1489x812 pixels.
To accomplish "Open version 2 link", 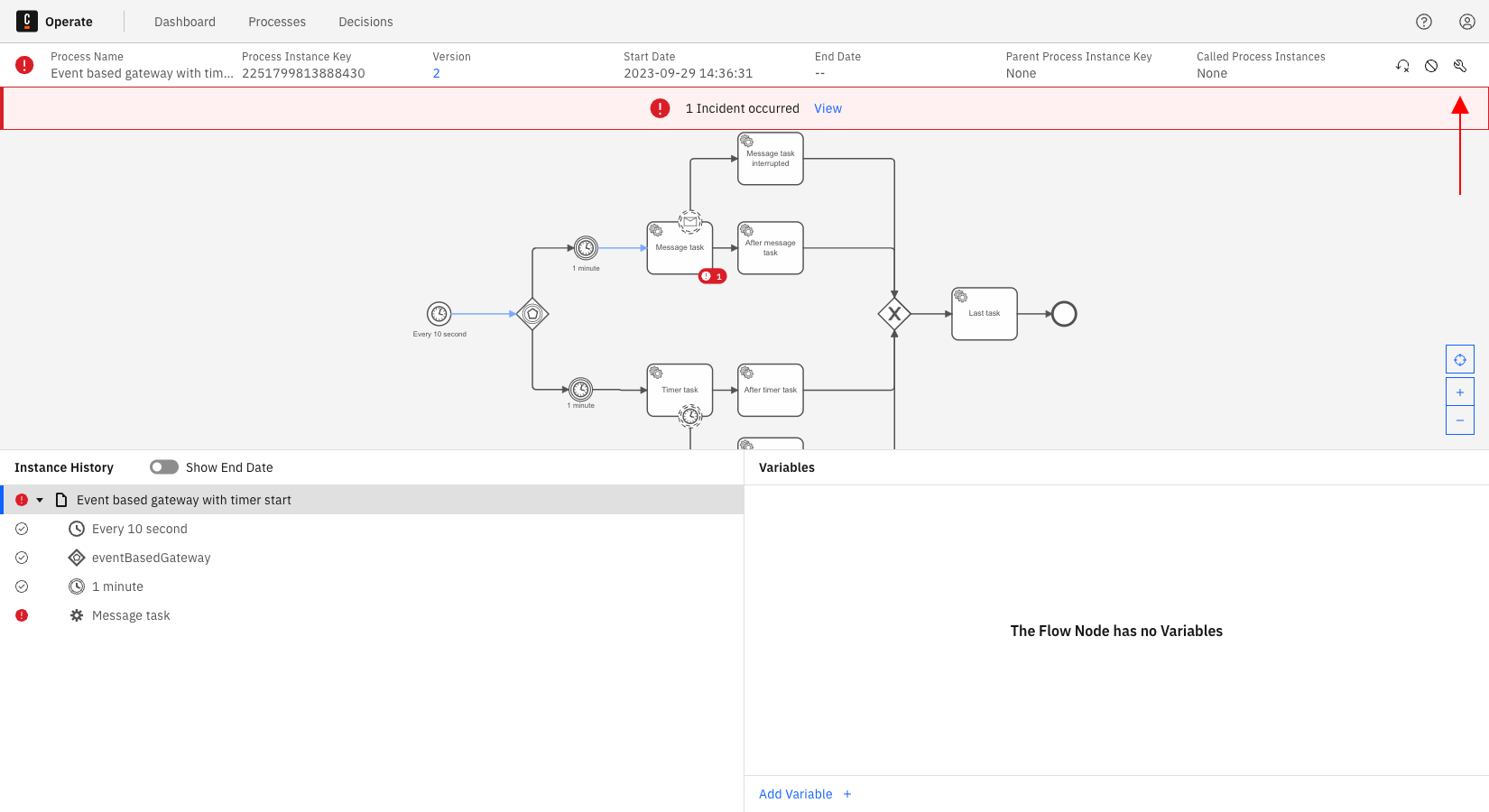I will 437,73.
